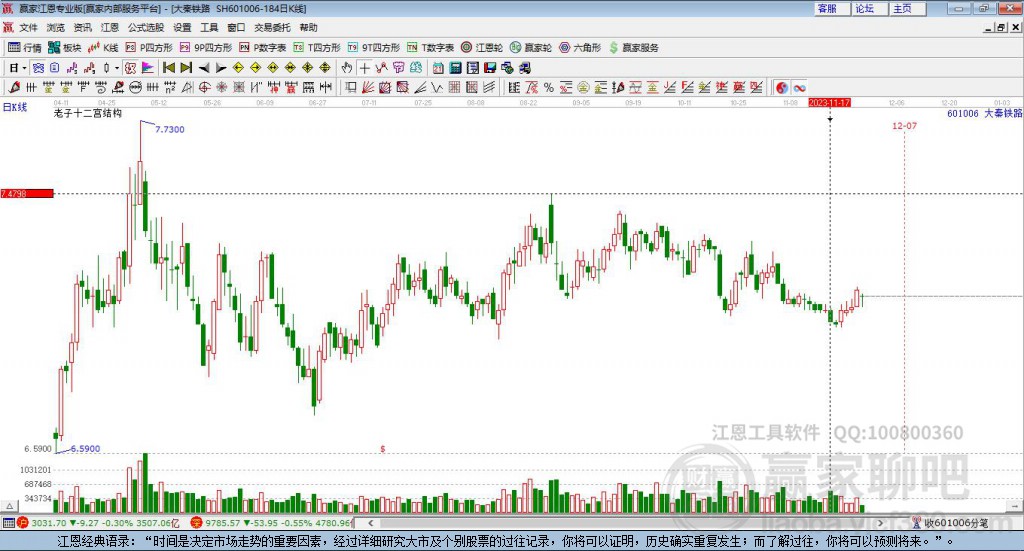Click the status bar table grid icon

[x=8, y=523]
